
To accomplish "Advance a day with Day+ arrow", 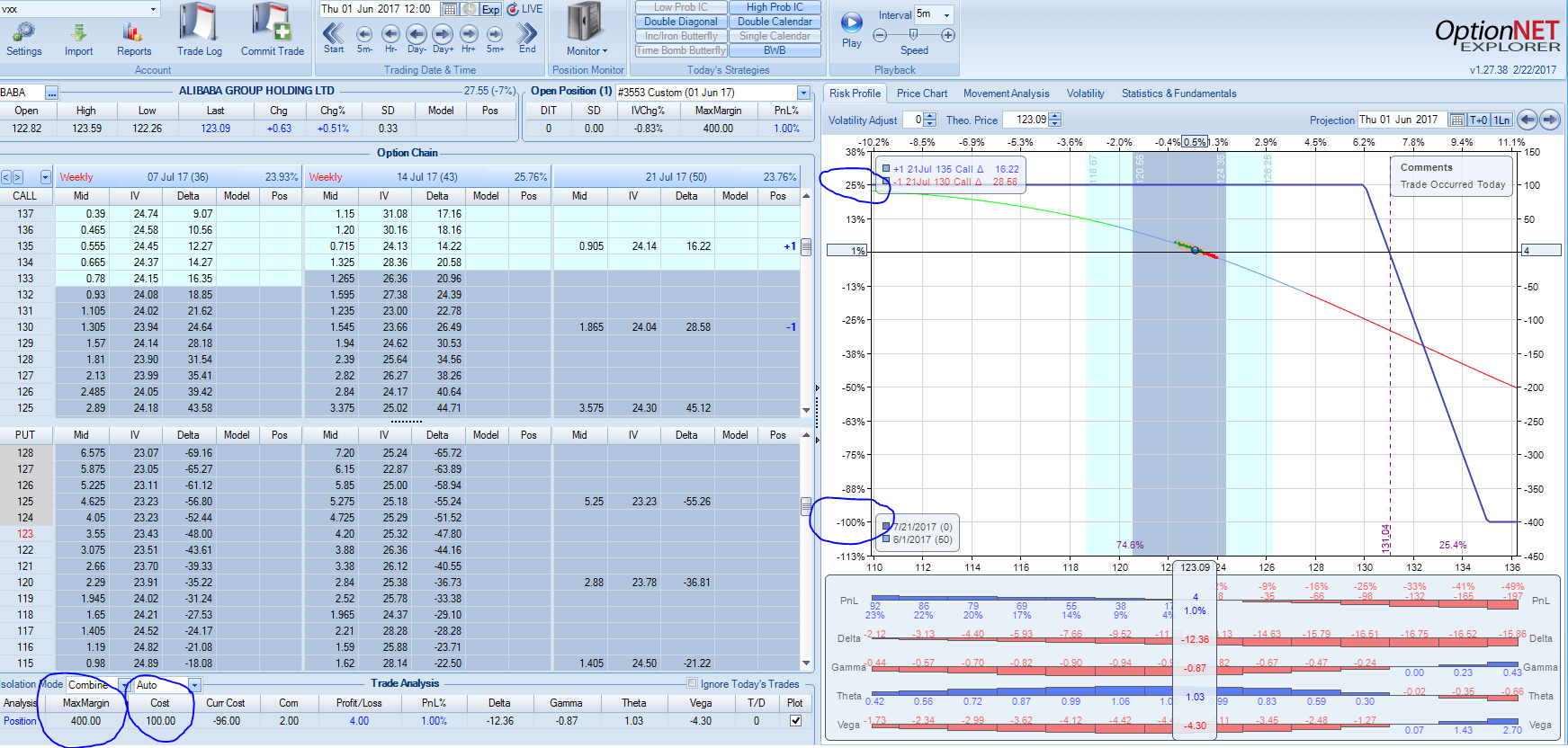I will tap(443, 34).
